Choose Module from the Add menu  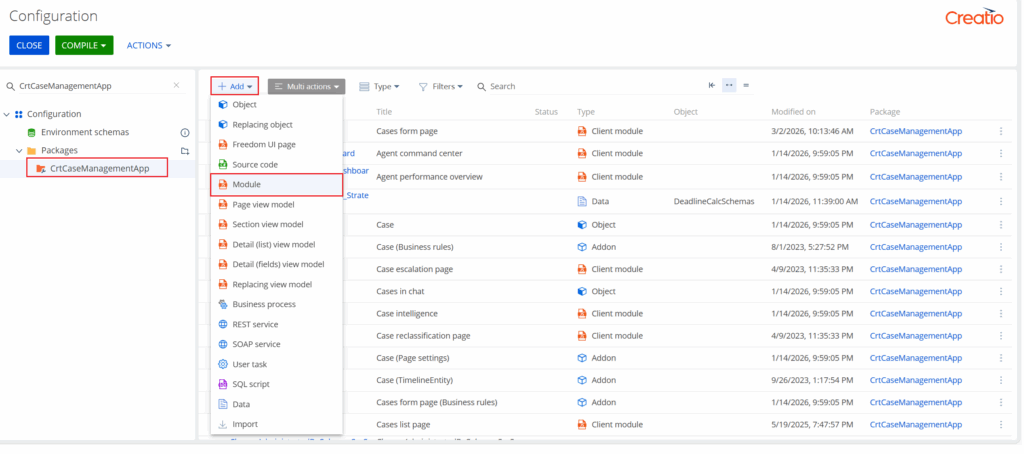tap(246, 184)
